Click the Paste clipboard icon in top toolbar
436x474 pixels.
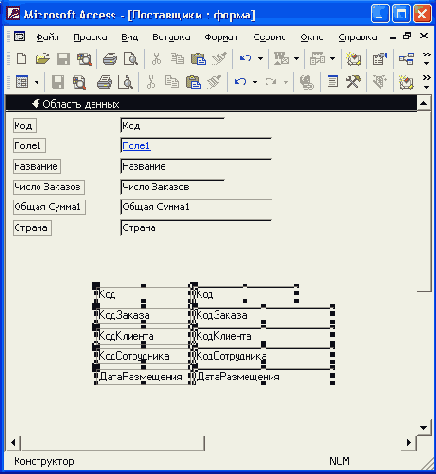pos(198,59)
